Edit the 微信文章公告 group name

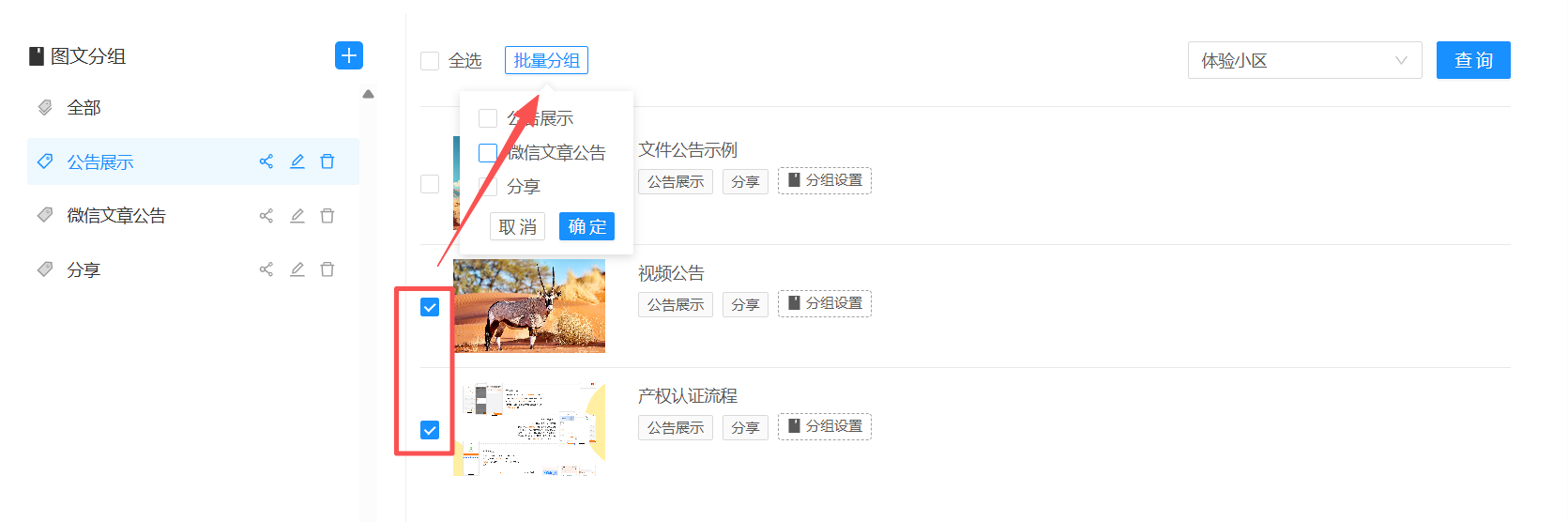[297, 216]
